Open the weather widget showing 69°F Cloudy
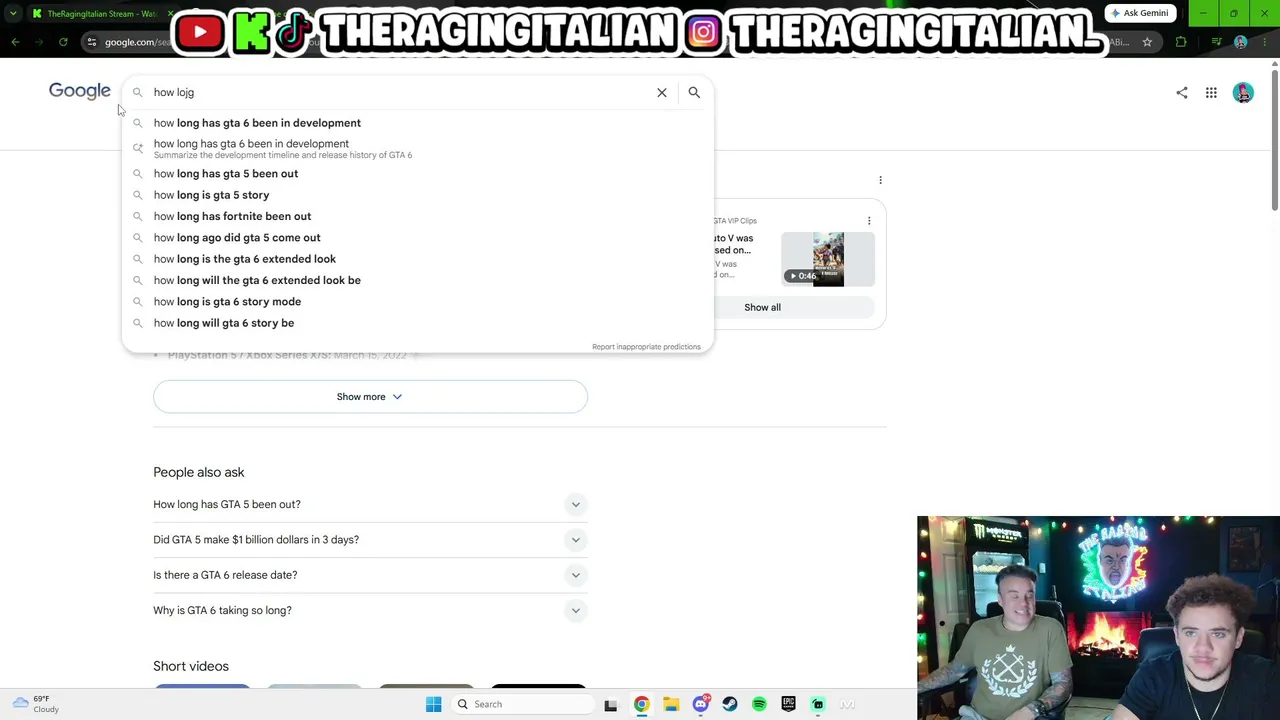 point(37,704)
